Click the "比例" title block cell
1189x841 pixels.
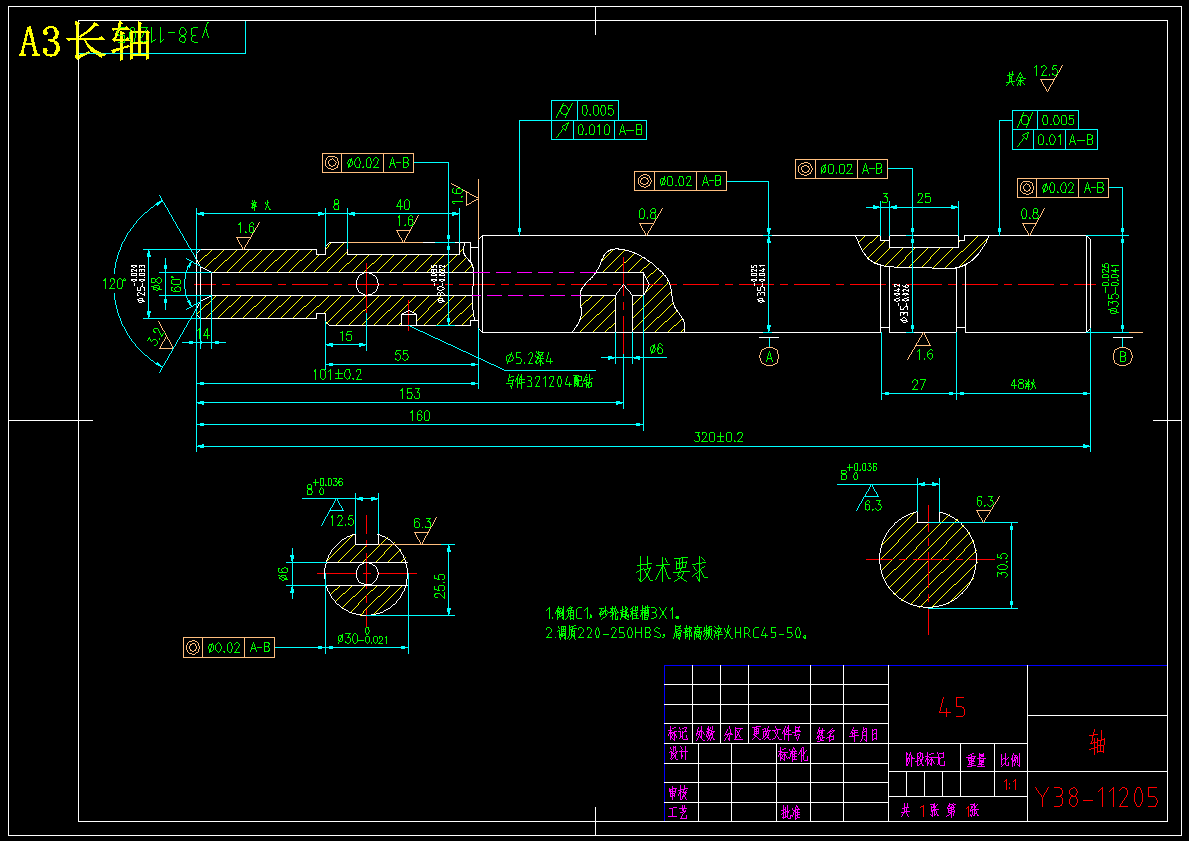tap(1010, 760)
